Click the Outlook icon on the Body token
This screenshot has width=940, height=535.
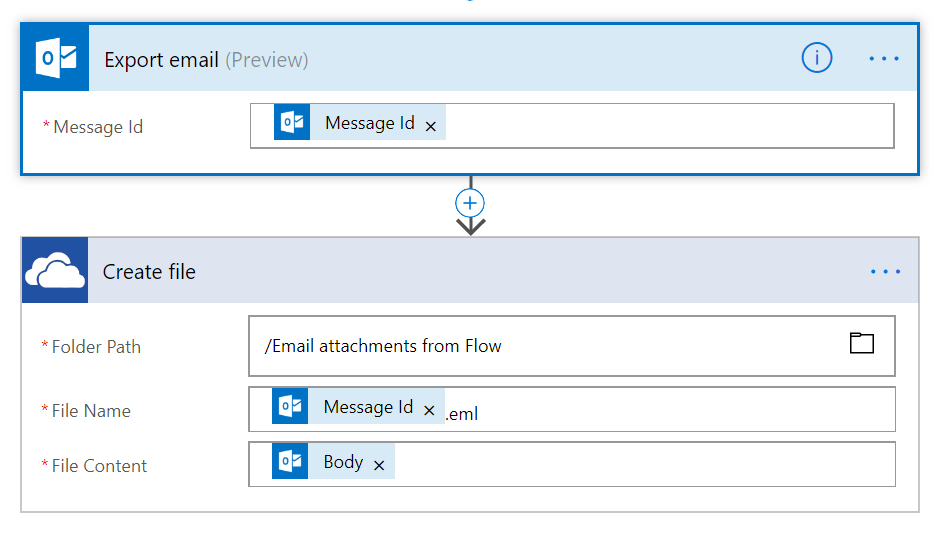click(290, 463)
